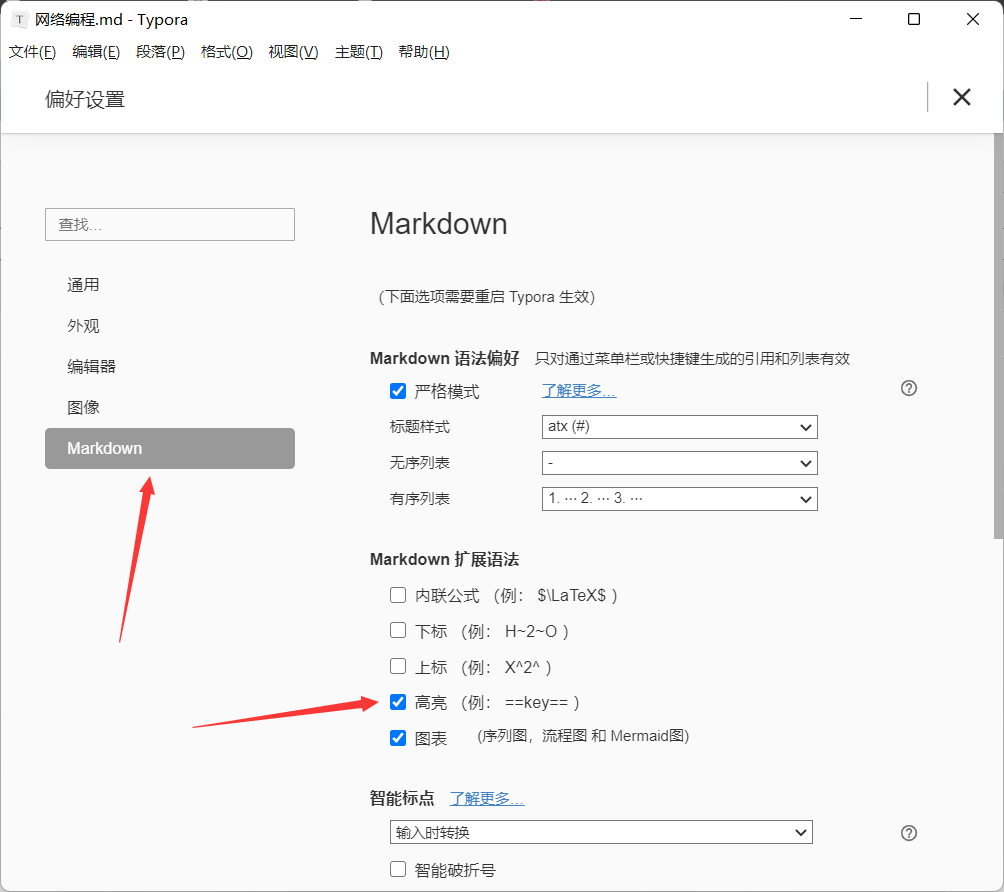This screenshot has height=892, width=1004.
Task: Open the 段落(P) menu
Action: coord(160,52)
